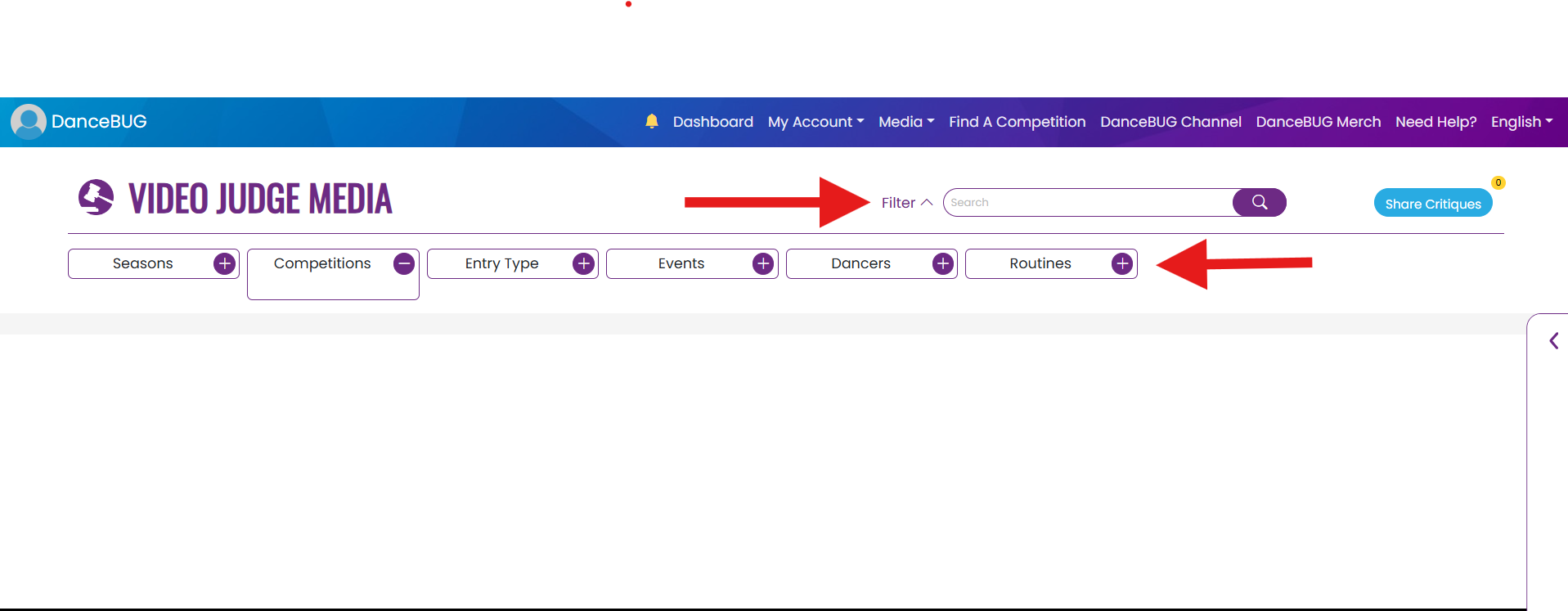Click the user avatar profile icon

[29, 121]
